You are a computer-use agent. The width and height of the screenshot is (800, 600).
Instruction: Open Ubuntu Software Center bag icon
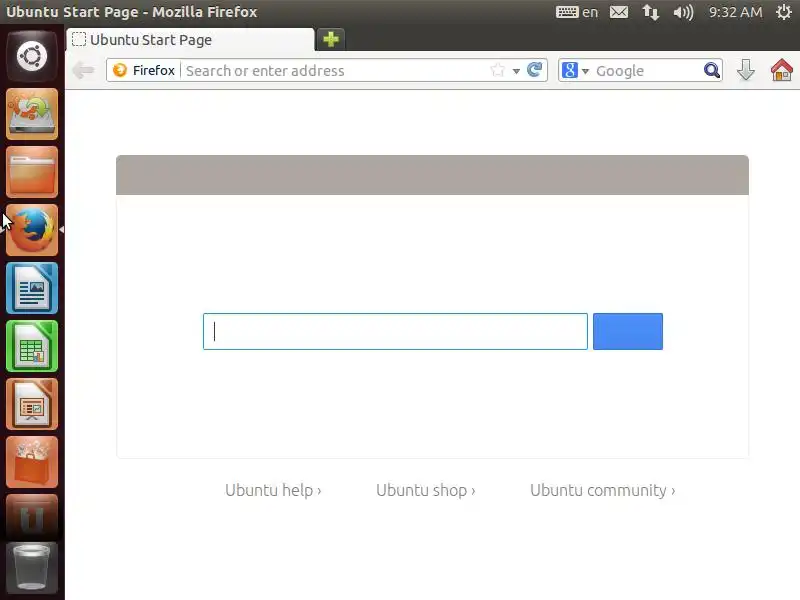[x=32, y=462]
